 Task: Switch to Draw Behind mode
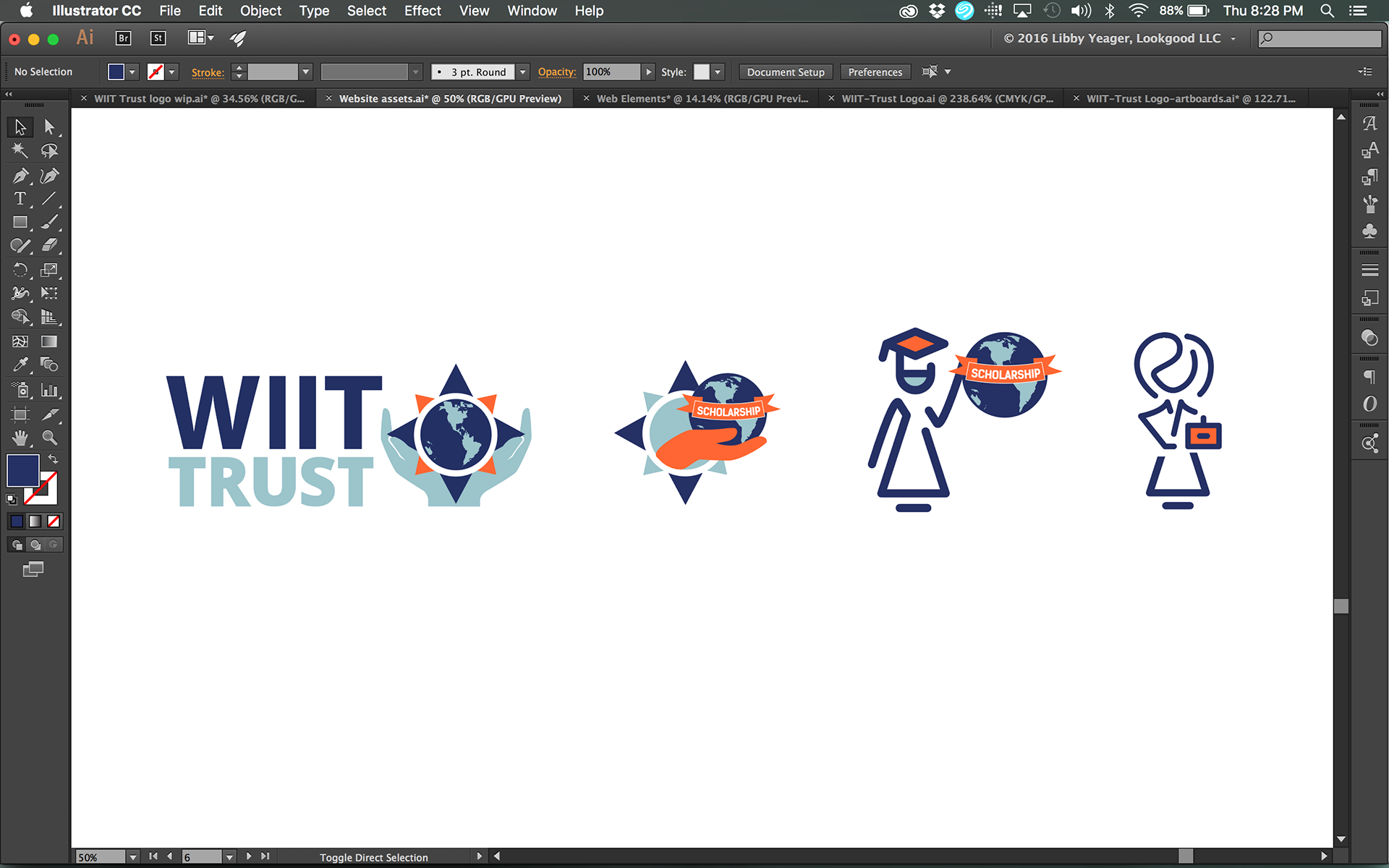point(35,545)
